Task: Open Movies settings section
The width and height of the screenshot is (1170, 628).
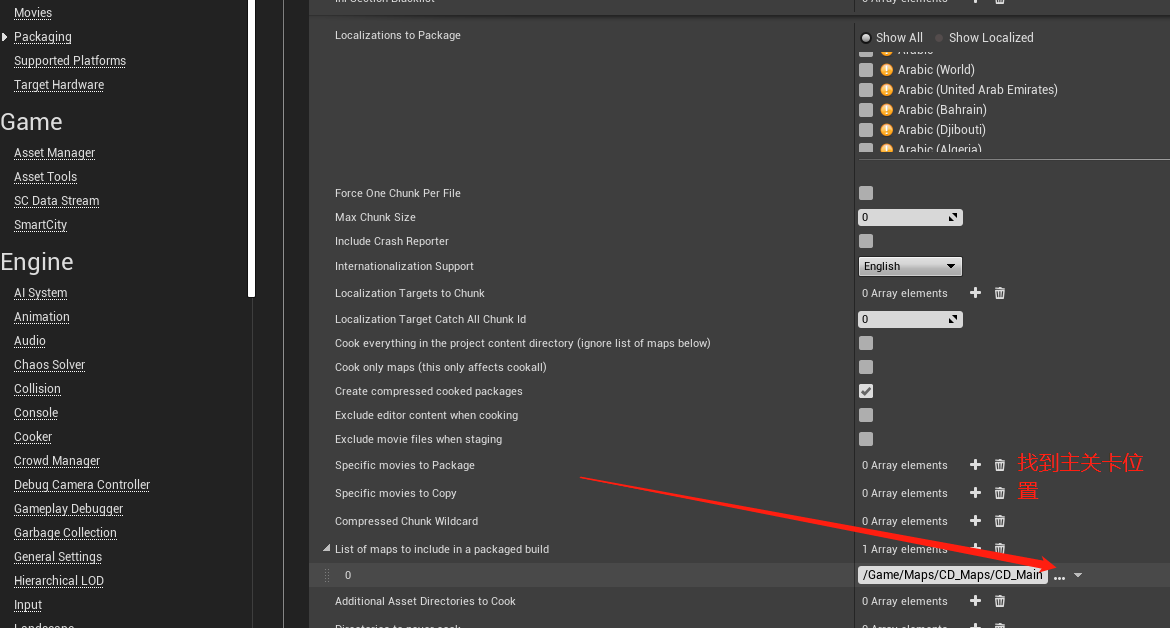Action: coord(33,13)
